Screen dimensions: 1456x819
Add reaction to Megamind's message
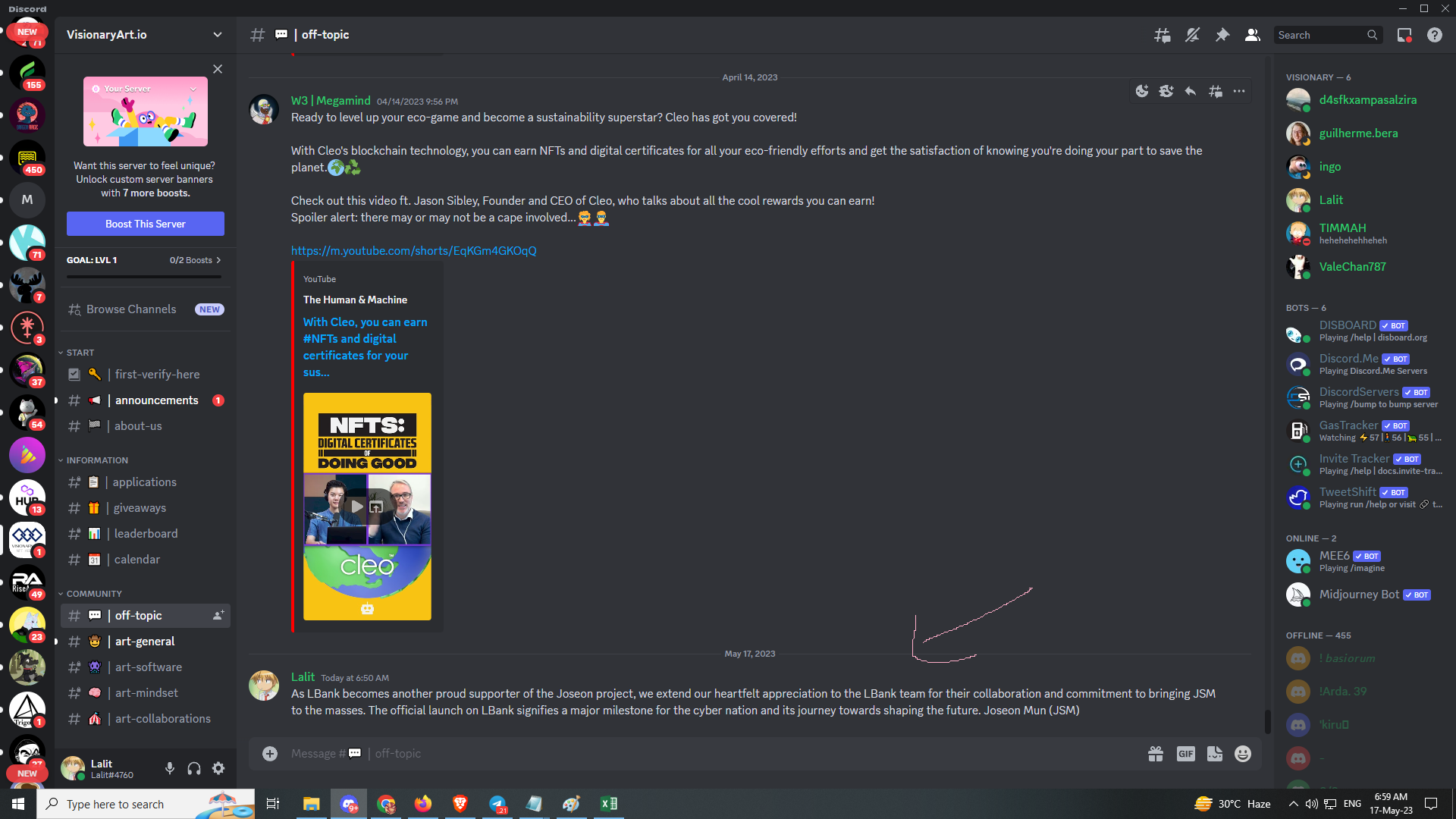1142,91
